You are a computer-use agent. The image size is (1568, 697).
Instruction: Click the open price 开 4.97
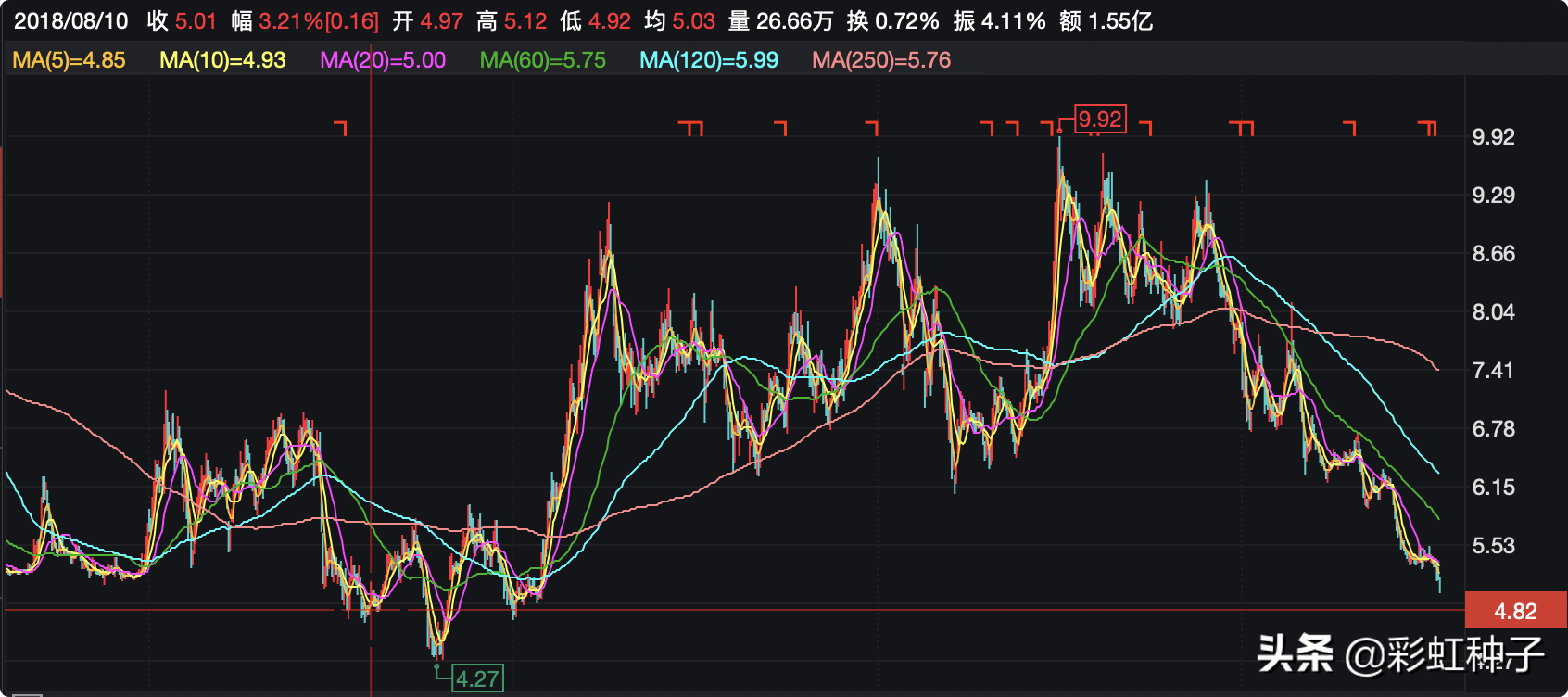click(427, 21)
